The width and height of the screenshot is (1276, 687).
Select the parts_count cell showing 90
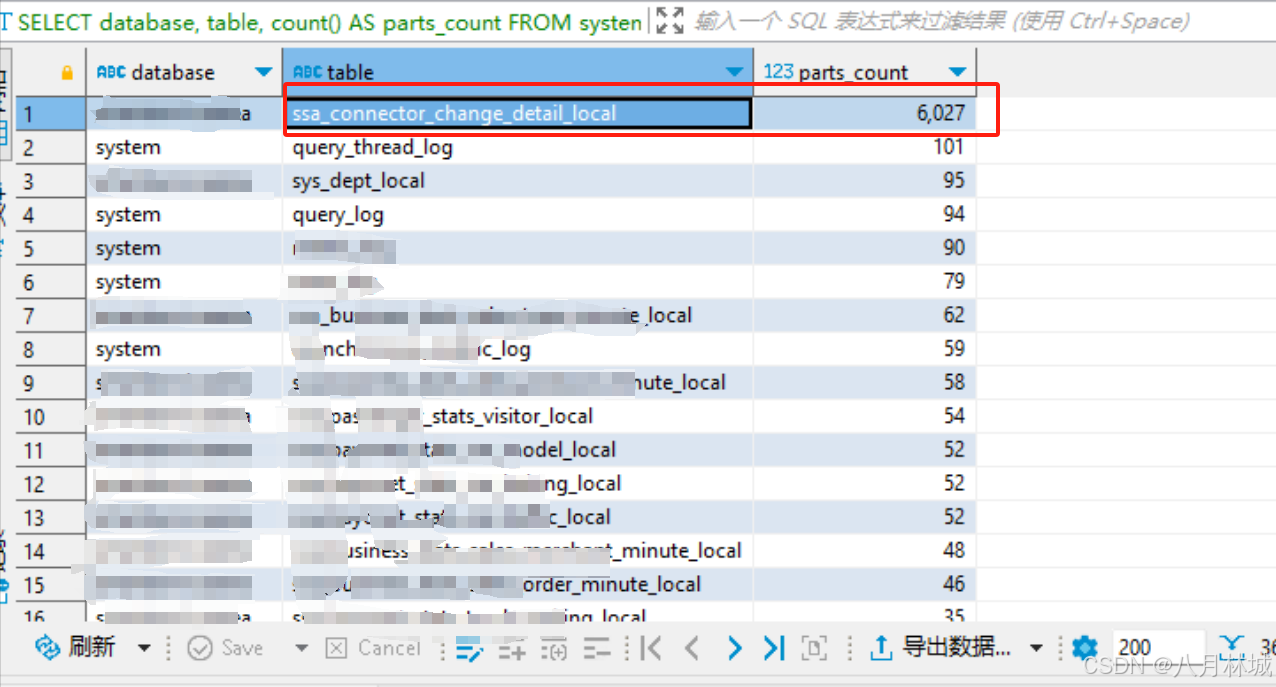[x=865, y=248]
